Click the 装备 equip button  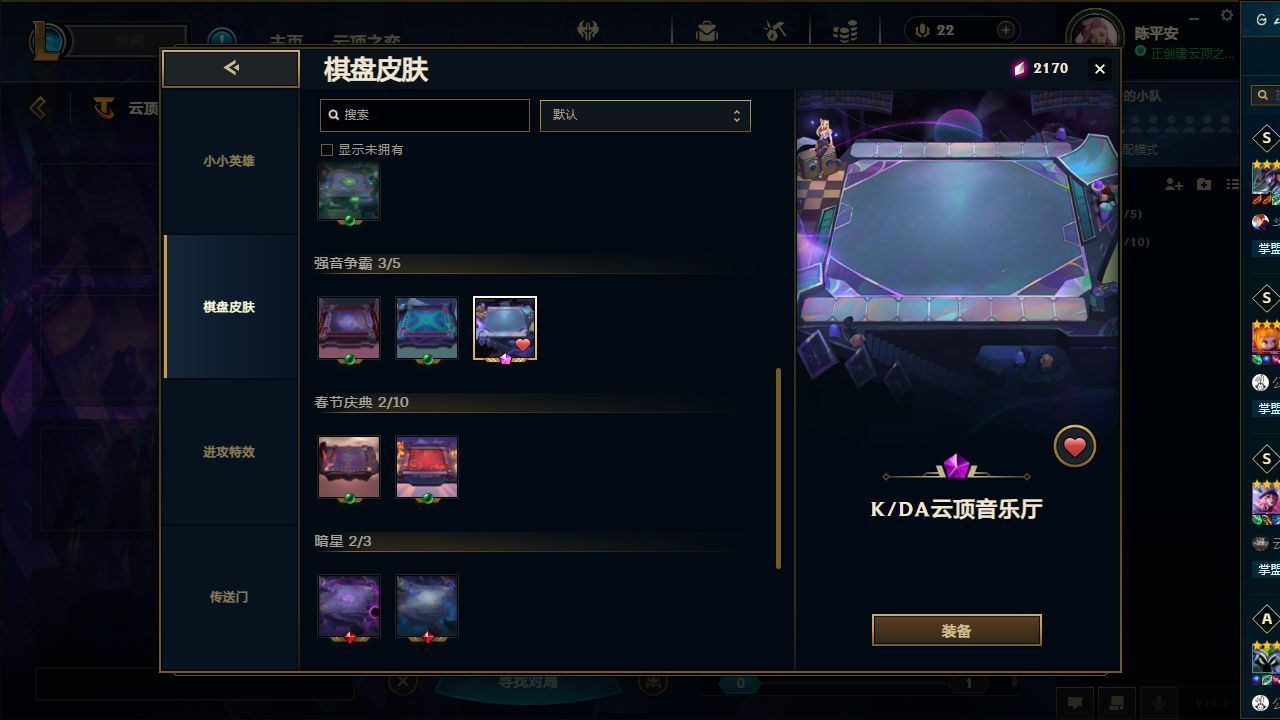pos(956,631)
